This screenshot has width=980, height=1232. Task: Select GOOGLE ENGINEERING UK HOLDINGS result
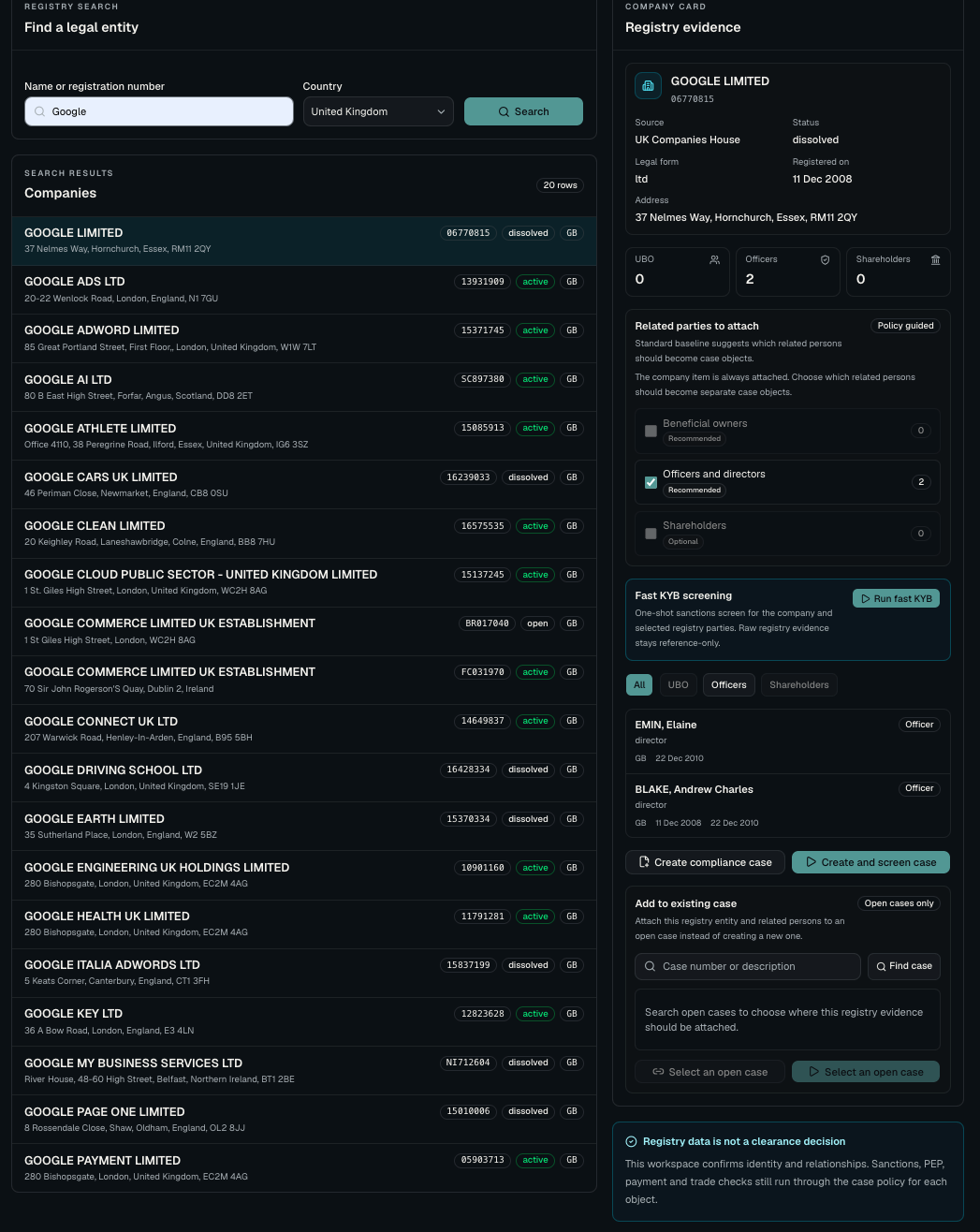coord(304,875)
